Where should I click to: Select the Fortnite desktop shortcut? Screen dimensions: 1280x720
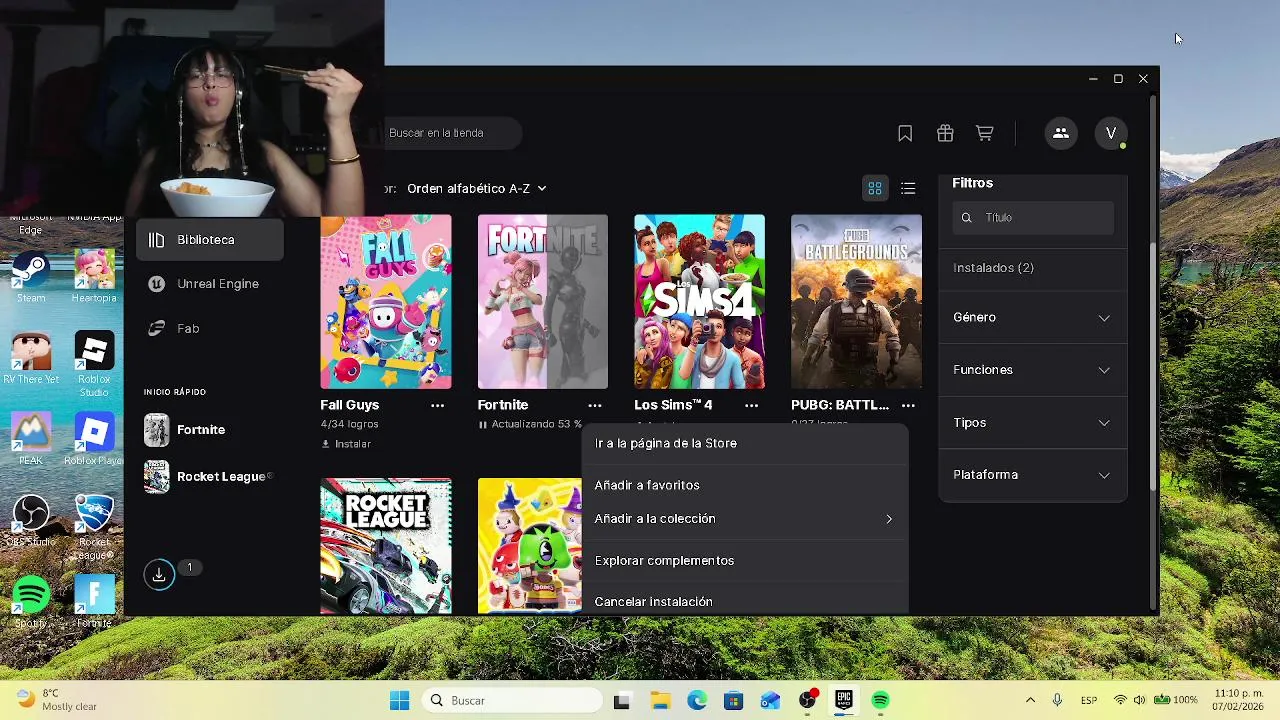[x=94, y=602]
